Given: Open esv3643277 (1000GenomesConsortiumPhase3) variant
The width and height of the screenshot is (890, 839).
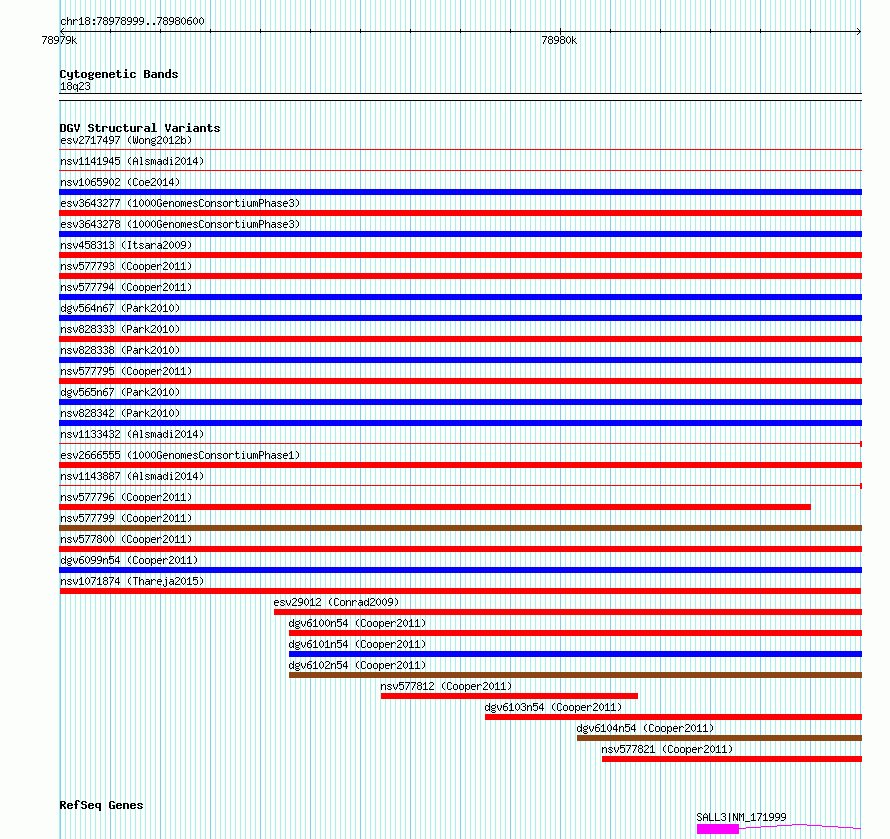Looking at the screenshot, I should click(180, 203).
